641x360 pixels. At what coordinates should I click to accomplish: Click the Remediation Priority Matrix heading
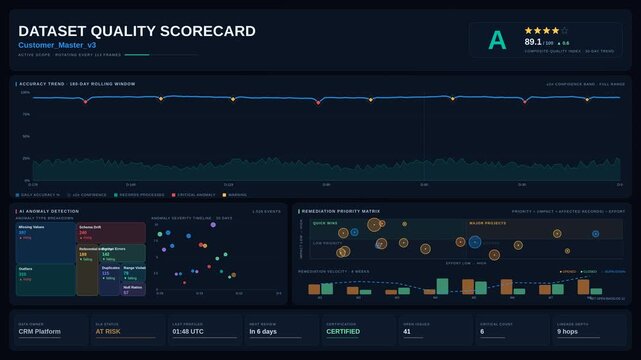click(341, 211)
